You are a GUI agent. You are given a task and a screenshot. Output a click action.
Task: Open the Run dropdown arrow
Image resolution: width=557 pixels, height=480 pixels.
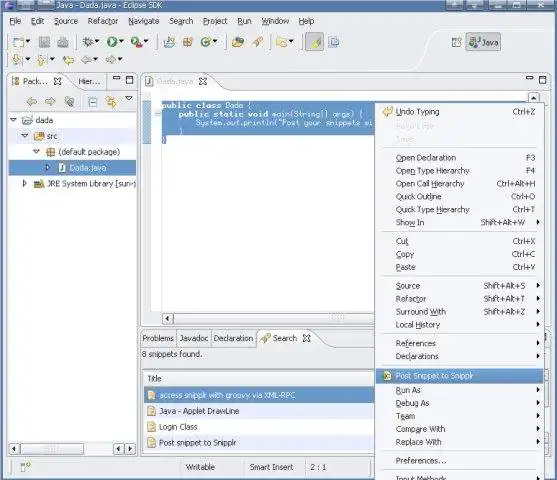(x=121, y=41)
